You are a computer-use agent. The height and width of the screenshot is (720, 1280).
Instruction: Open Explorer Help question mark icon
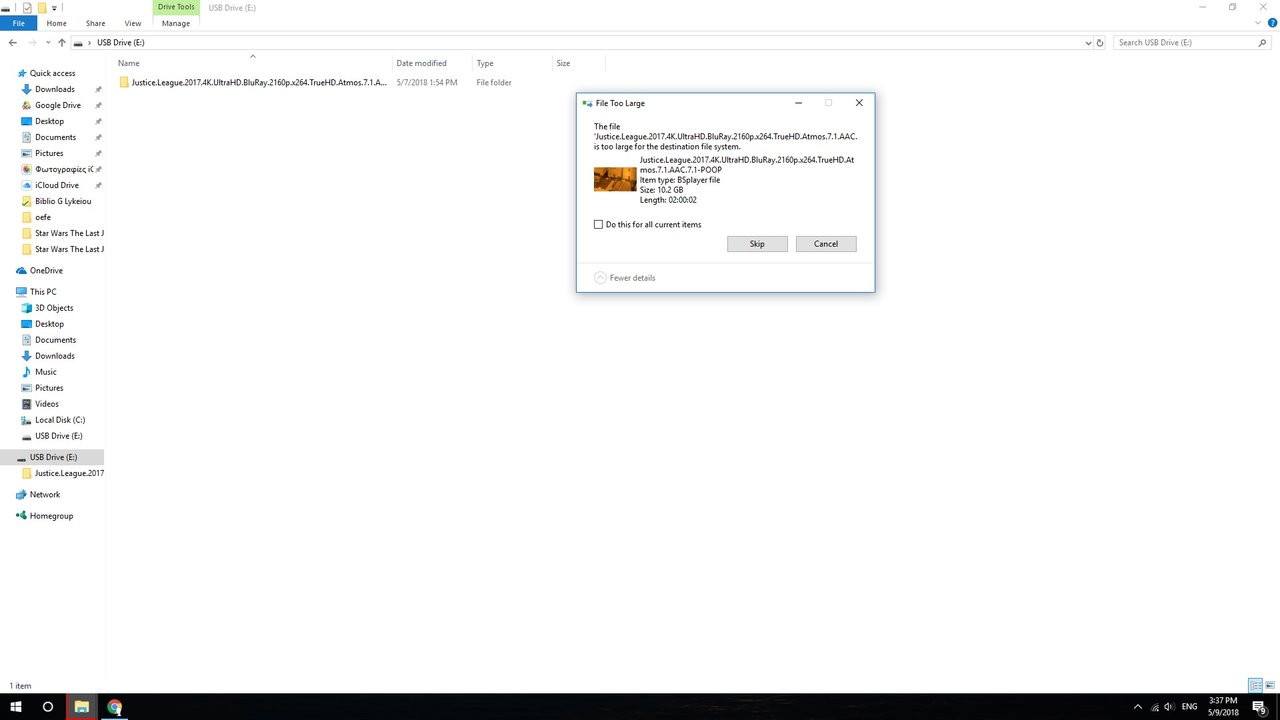pyautogui.click(x=1270, y=23)
